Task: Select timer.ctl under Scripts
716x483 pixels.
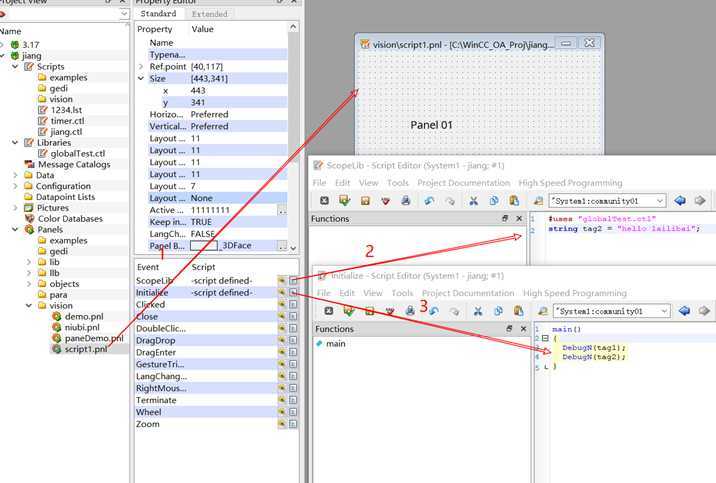Action: click(67, 121)
